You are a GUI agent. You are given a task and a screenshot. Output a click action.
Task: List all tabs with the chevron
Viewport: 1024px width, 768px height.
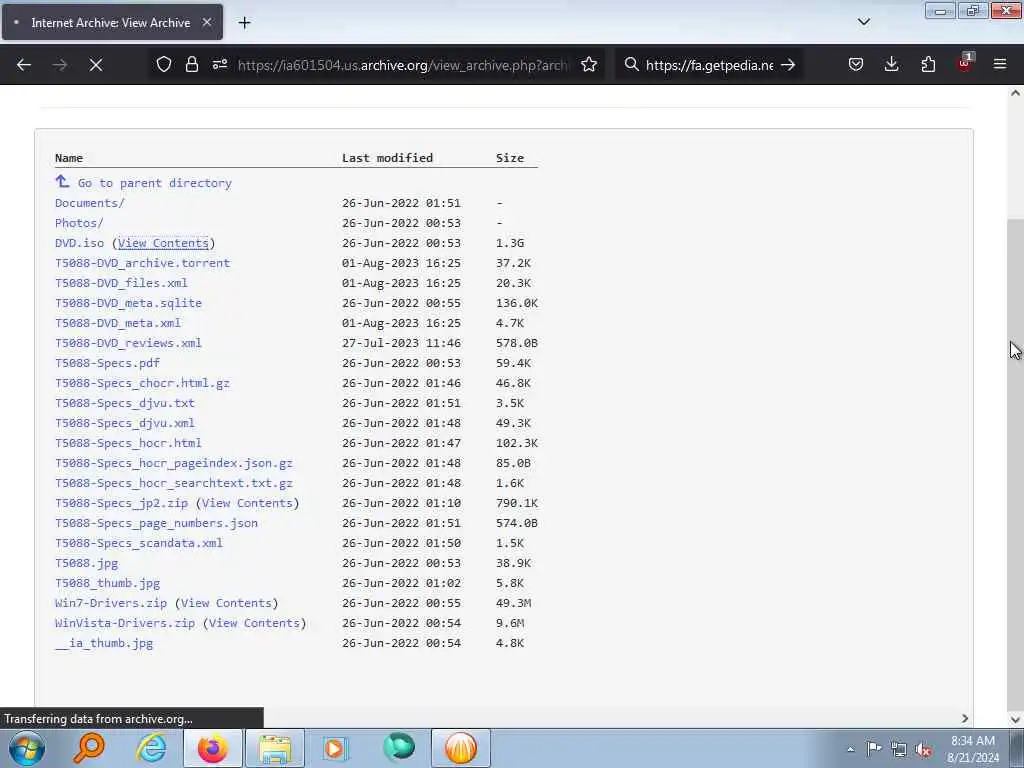coord(864,22)
